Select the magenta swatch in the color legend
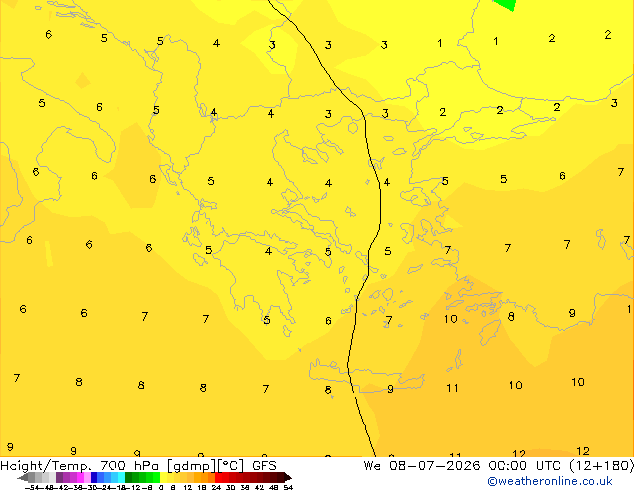Viewport: 634px width, 490px height. pos(80,477)
